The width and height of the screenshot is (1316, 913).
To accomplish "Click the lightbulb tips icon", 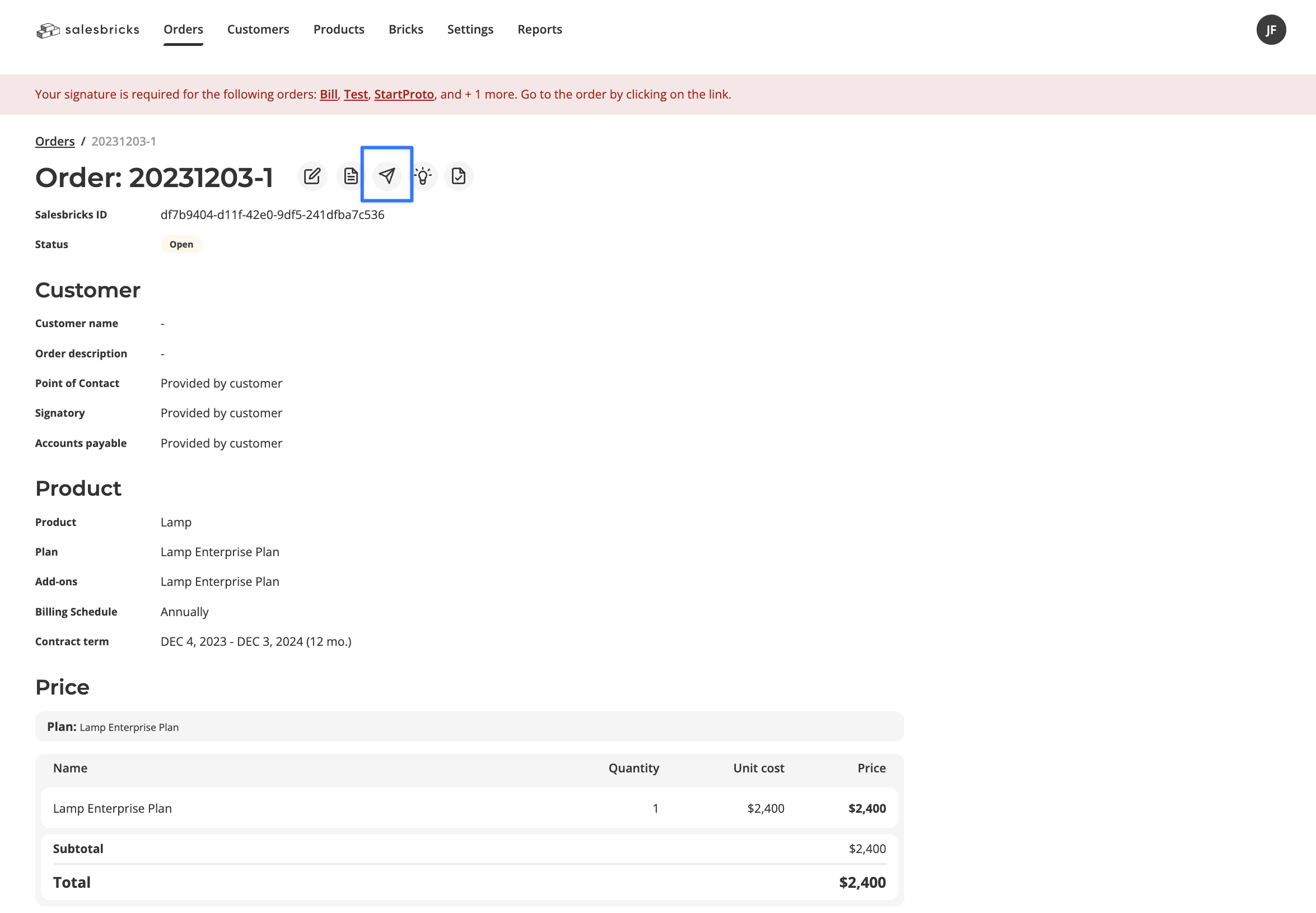I will click(423, 176).
